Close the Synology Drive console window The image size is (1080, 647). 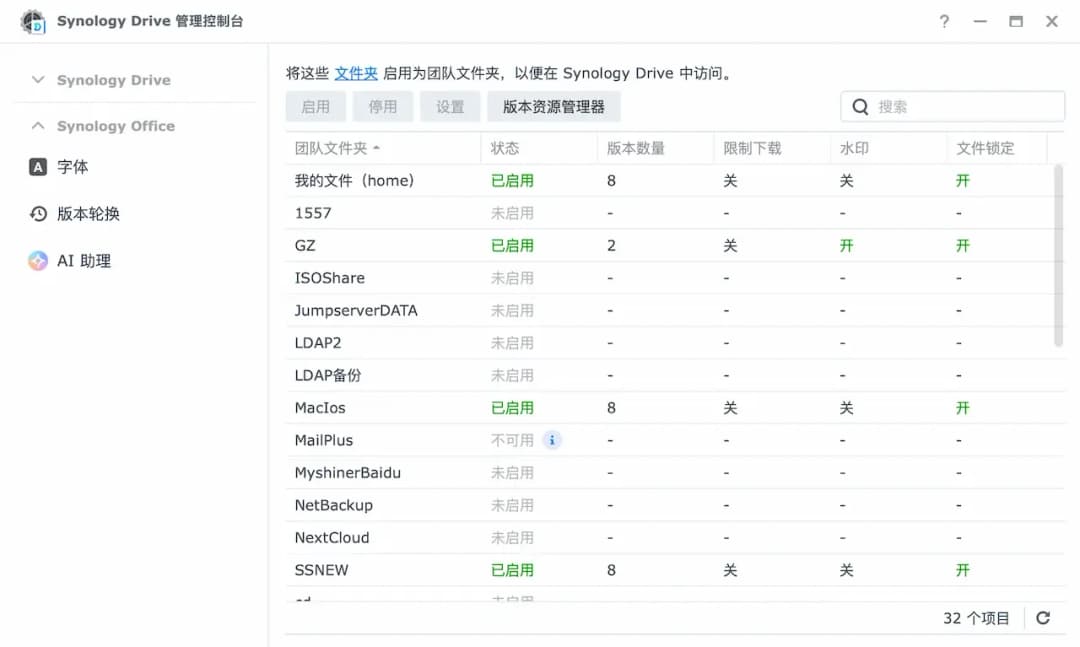[1052, 21]
